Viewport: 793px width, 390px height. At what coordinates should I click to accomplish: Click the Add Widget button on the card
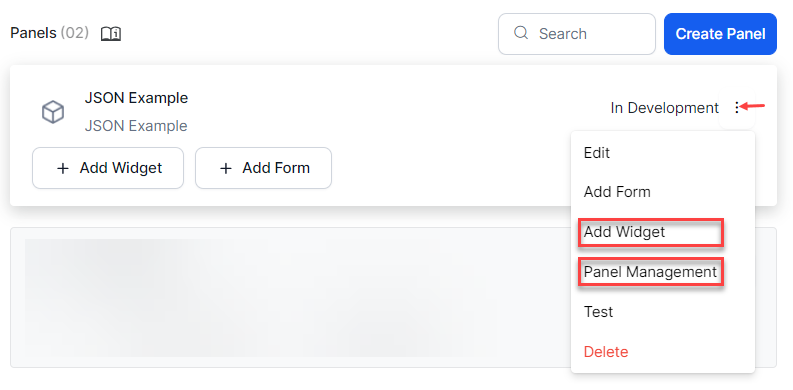pos(108,168)
